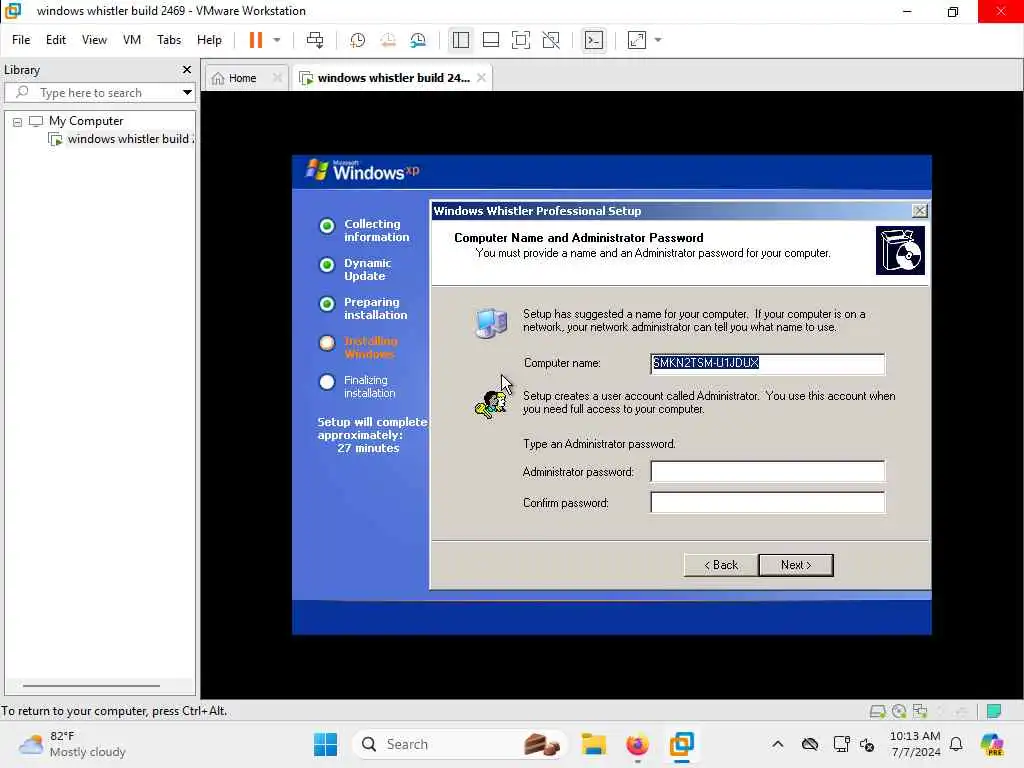Open the stretch display dropdown arrow
Viewport: 1024px width, 768px height.
click(x=658, y=40)
